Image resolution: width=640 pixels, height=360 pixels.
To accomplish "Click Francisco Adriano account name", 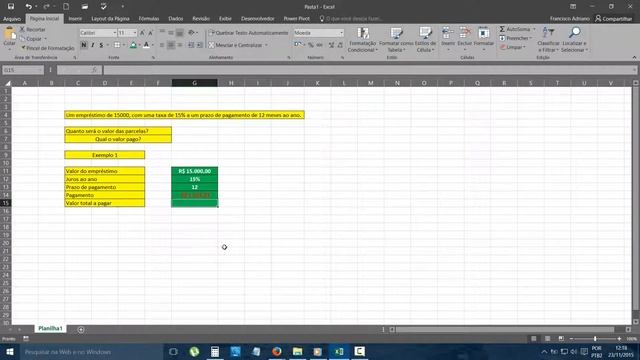I will 569,19.
